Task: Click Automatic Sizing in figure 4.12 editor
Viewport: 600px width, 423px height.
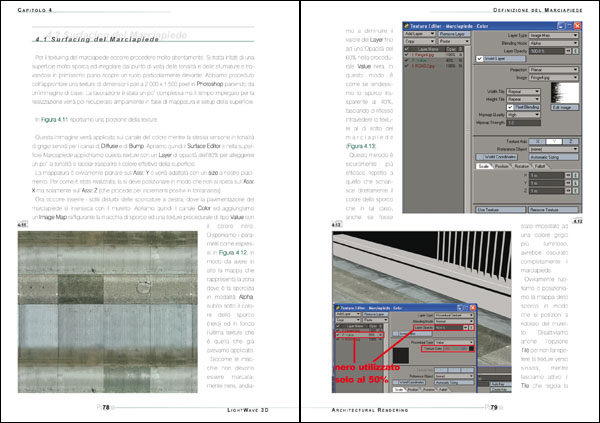Action: (x=553, y=157)
